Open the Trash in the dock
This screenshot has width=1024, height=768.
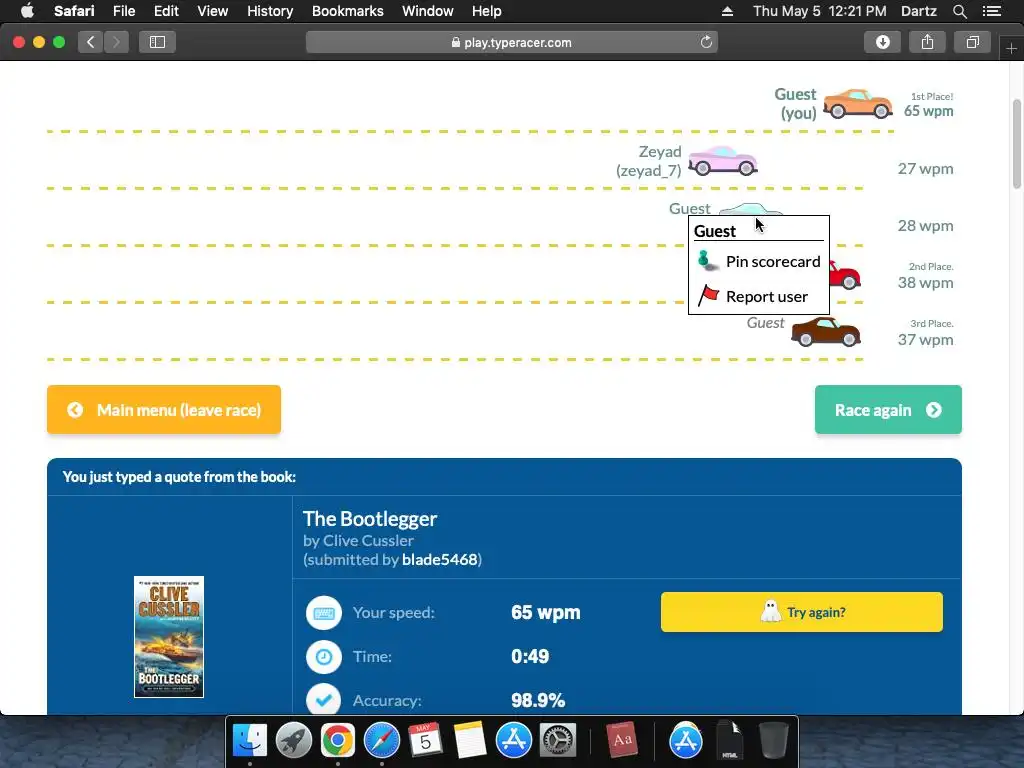click(x=774, y=741)
